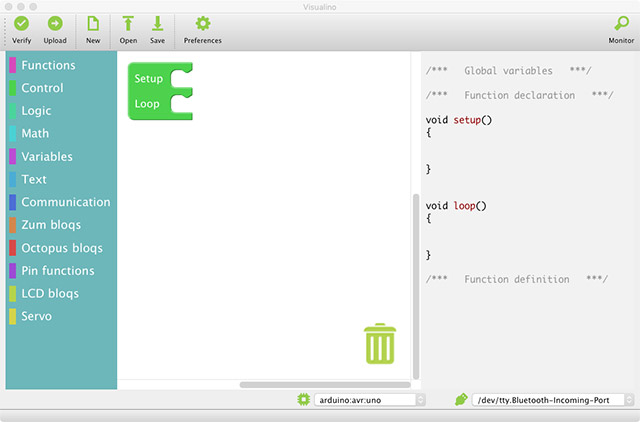Open the Functions block category
The width and height of the screenshot is (640, 422).
61,65
